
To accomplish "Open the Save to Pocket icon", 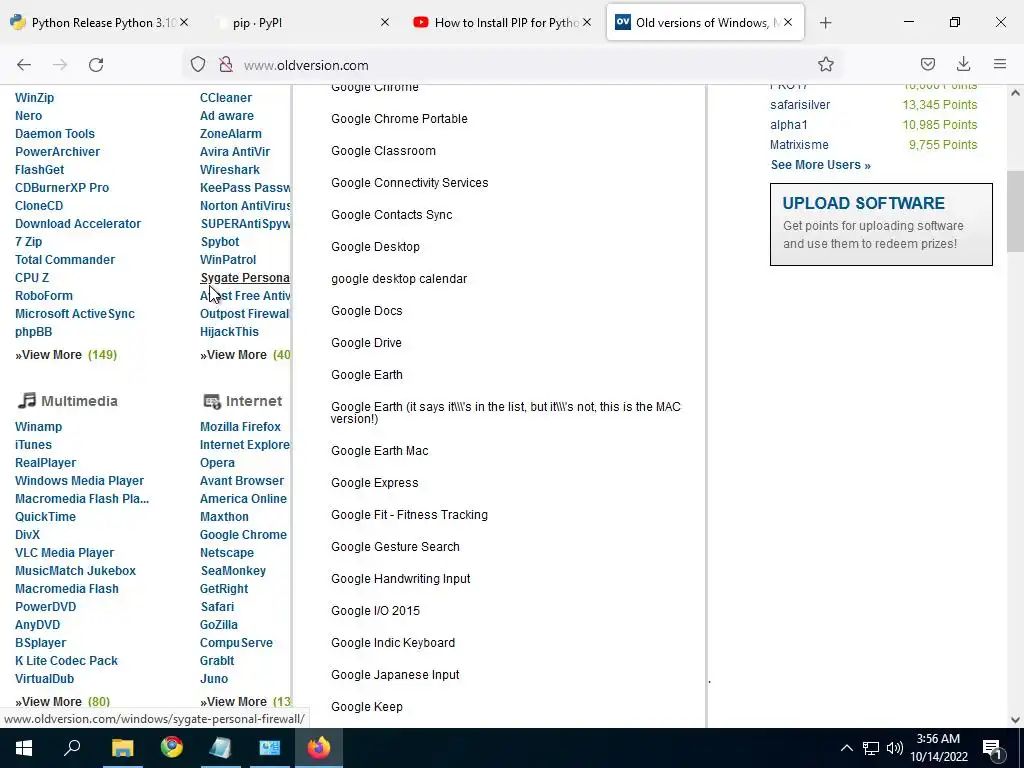I will click(927, 64).
